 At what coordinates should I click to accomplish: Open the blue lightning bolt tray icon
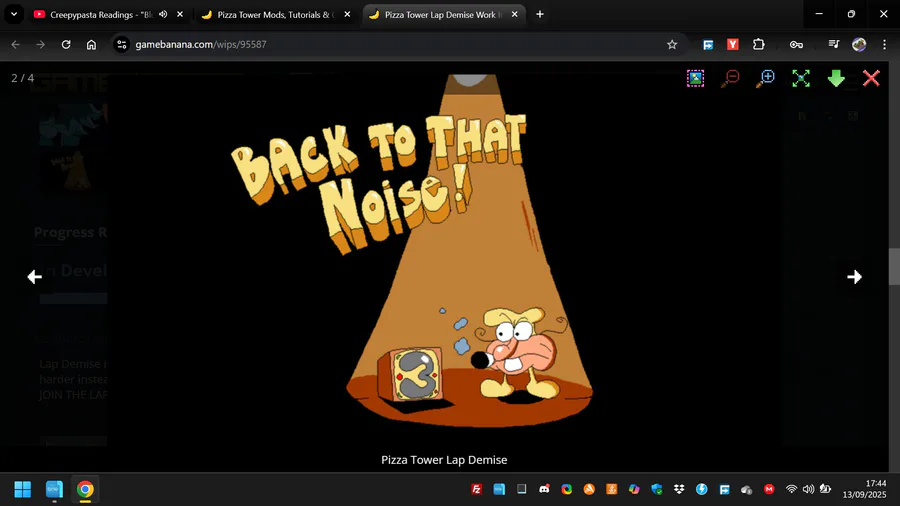pos(701,489)
